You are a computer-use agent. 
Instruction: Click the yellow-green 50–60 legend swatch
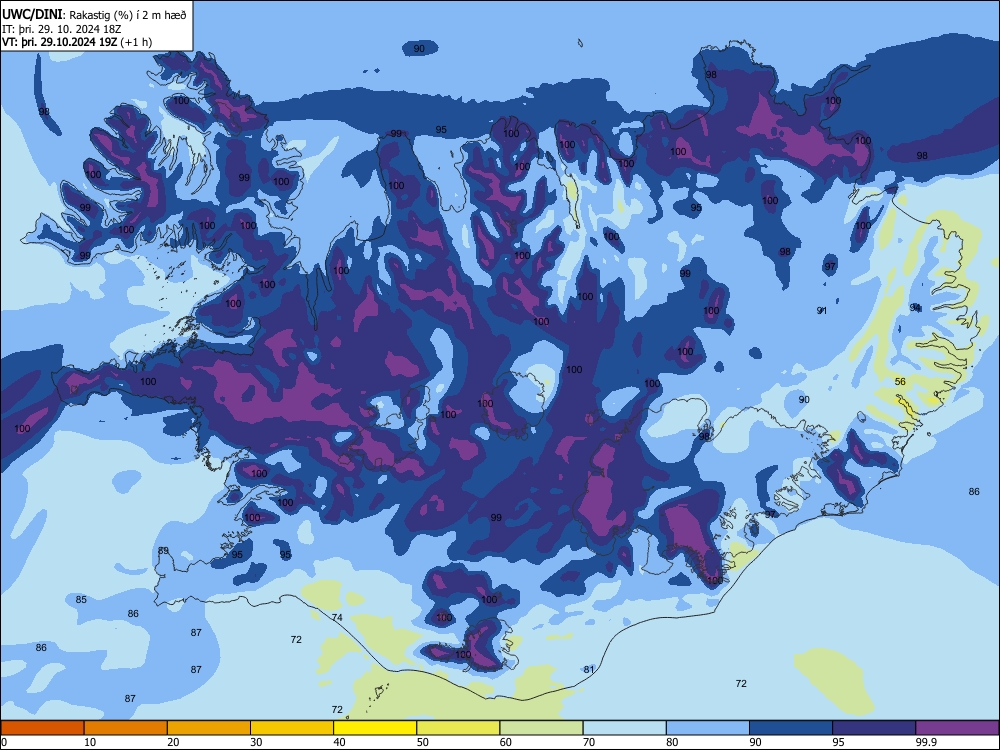click(459, 728)
